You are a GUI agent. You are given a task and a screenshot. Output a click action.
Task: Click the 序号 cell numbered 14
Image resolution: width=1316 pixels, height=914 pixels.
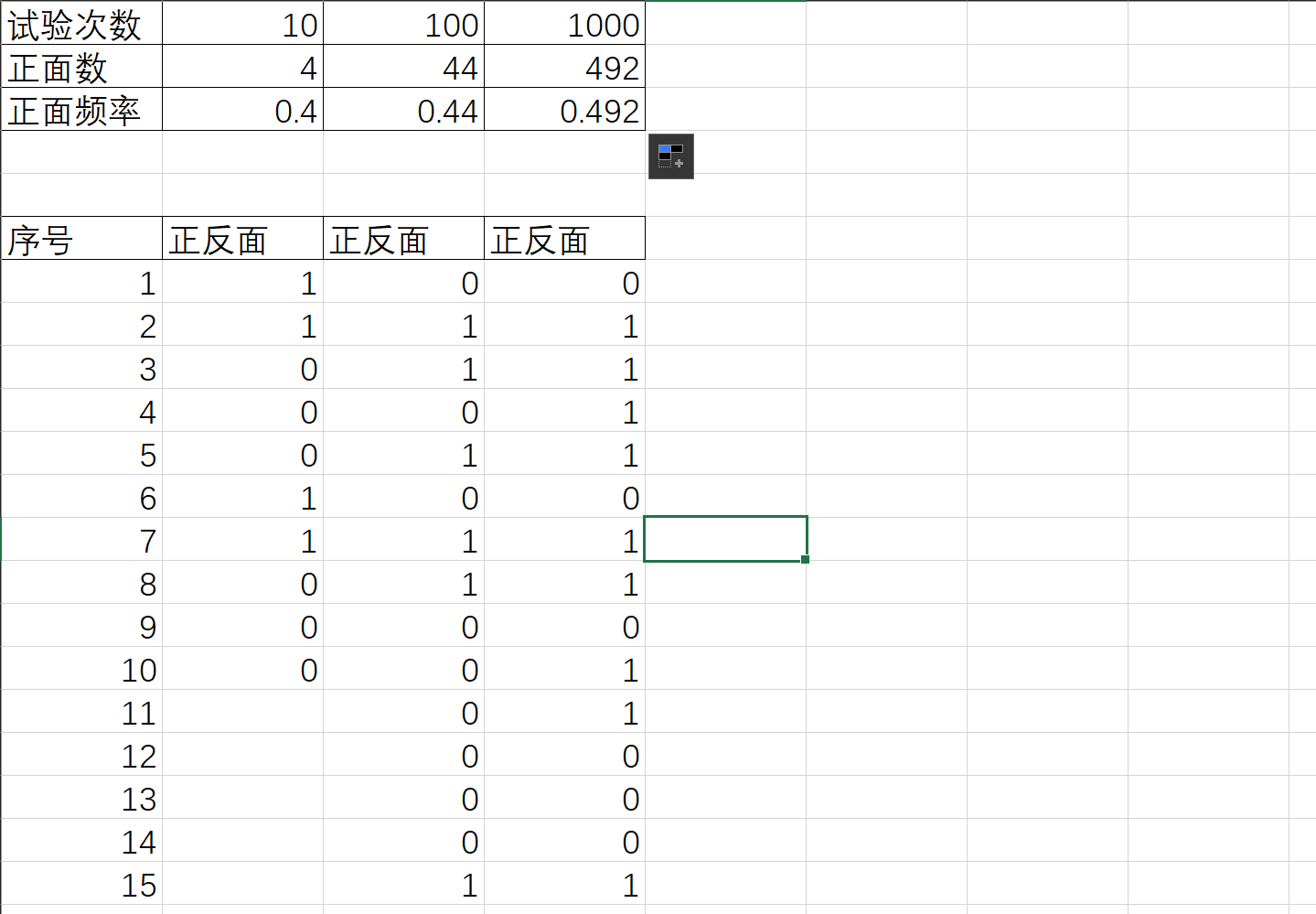[x=82, y=840]
